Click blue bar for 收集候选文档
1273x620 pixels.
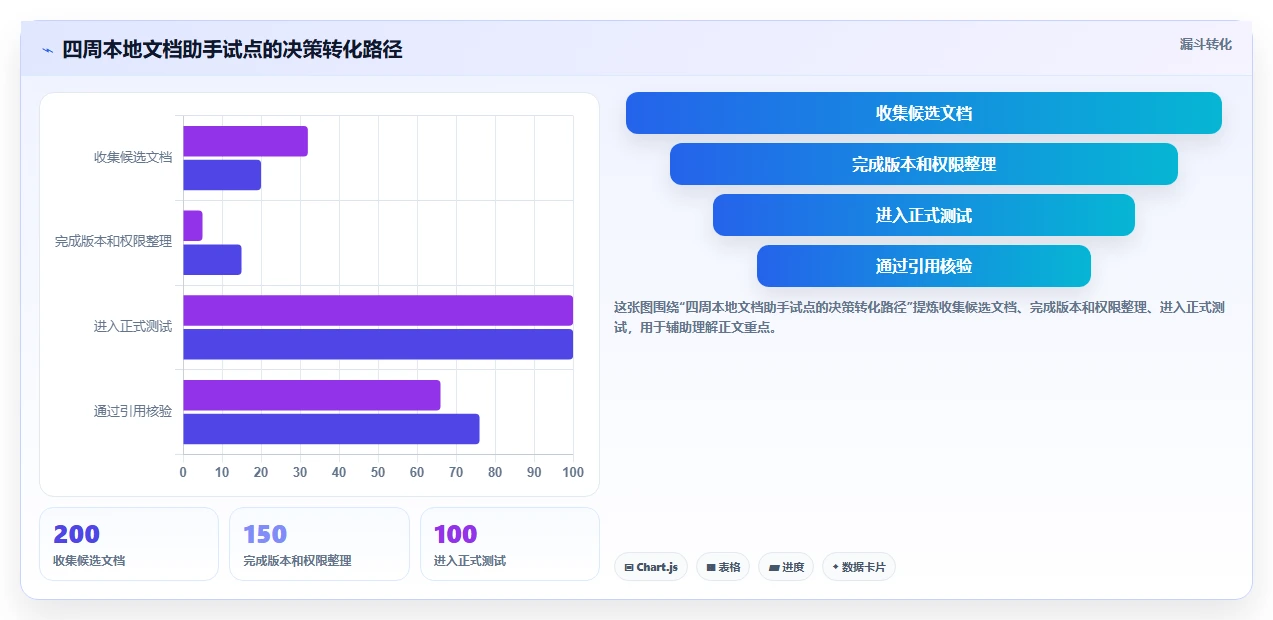[222, 175]
